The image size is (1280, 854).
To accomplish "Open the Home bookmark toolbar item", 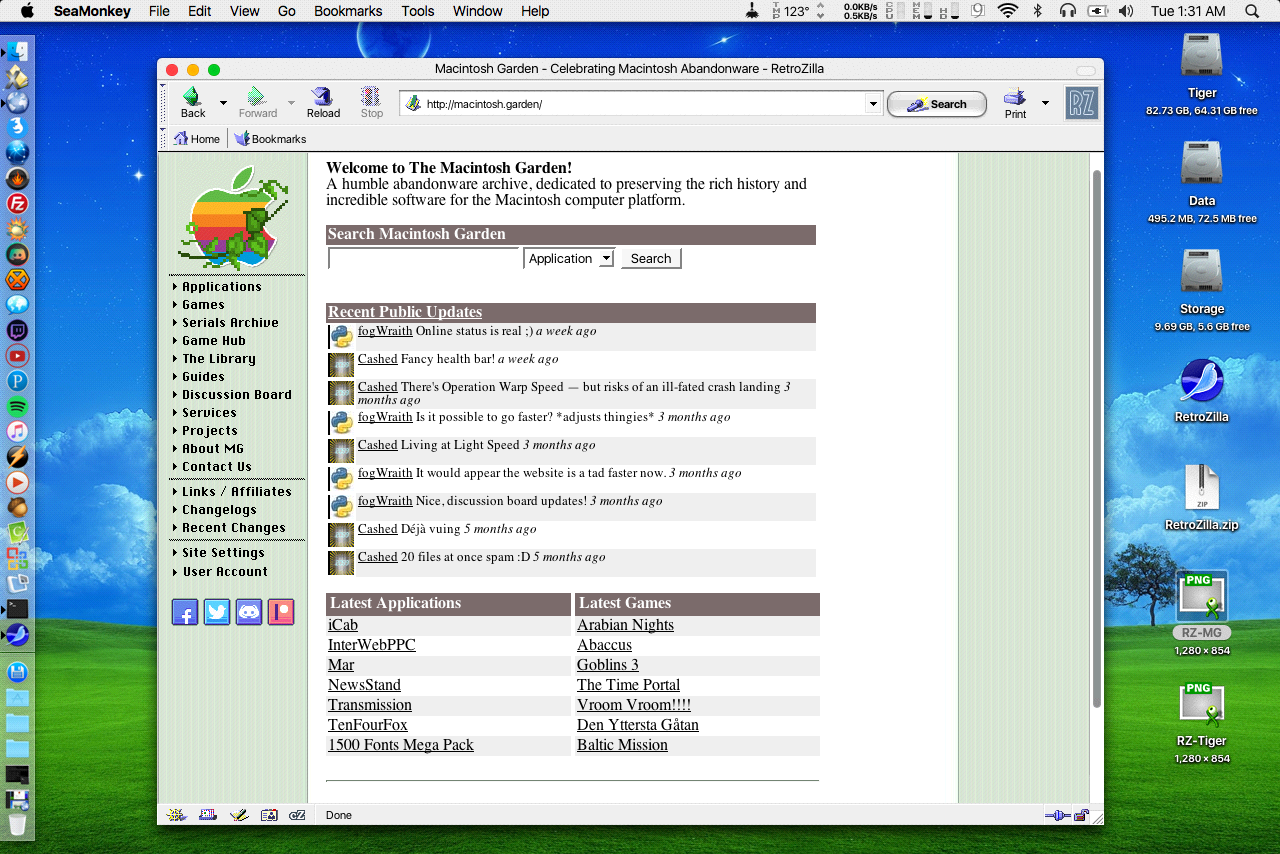I will click(x=196, y=139).
